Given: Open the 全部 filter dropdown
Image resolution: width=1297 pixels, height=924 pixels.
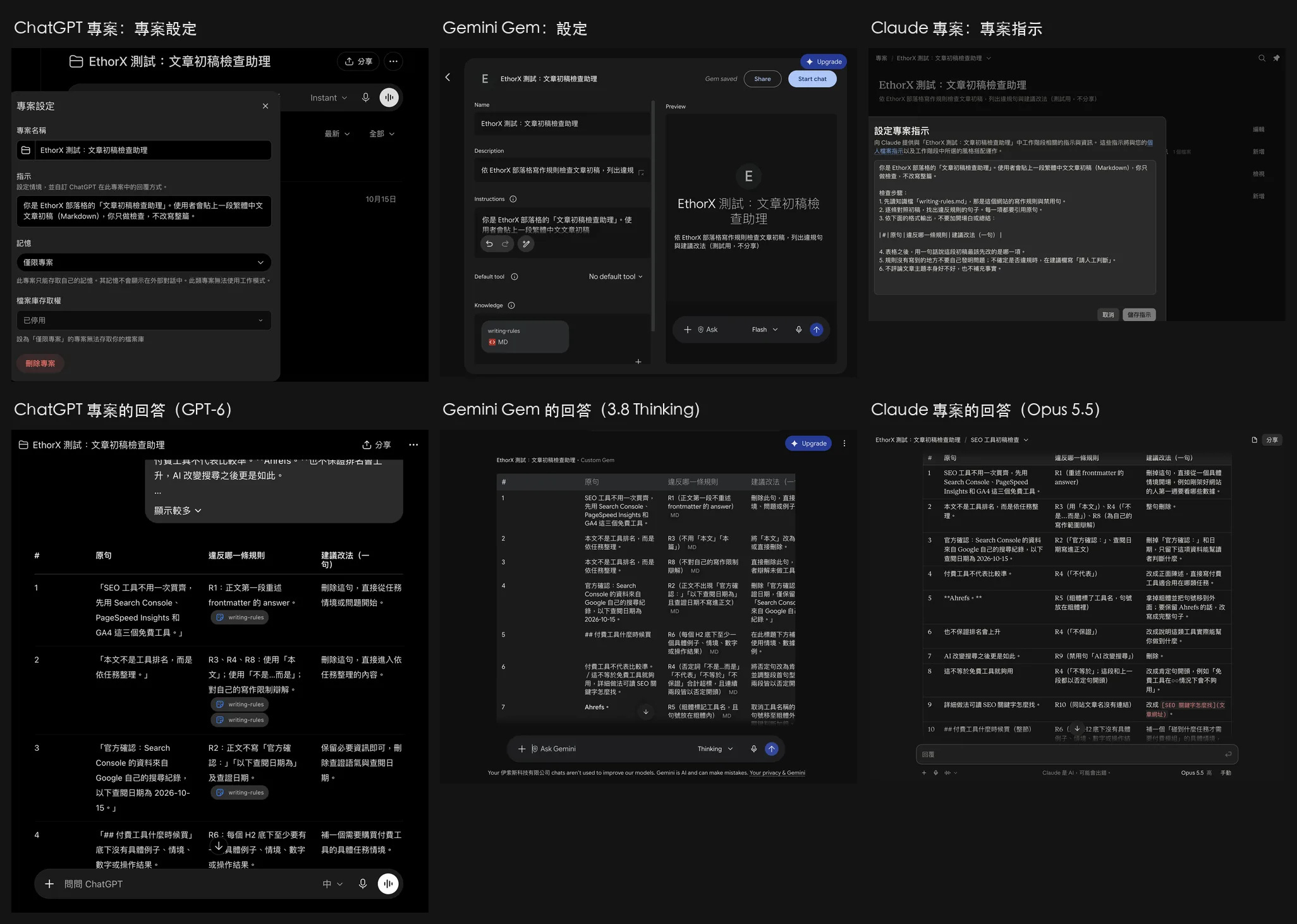Looking at the screenshot, I should tap(382, 134).
